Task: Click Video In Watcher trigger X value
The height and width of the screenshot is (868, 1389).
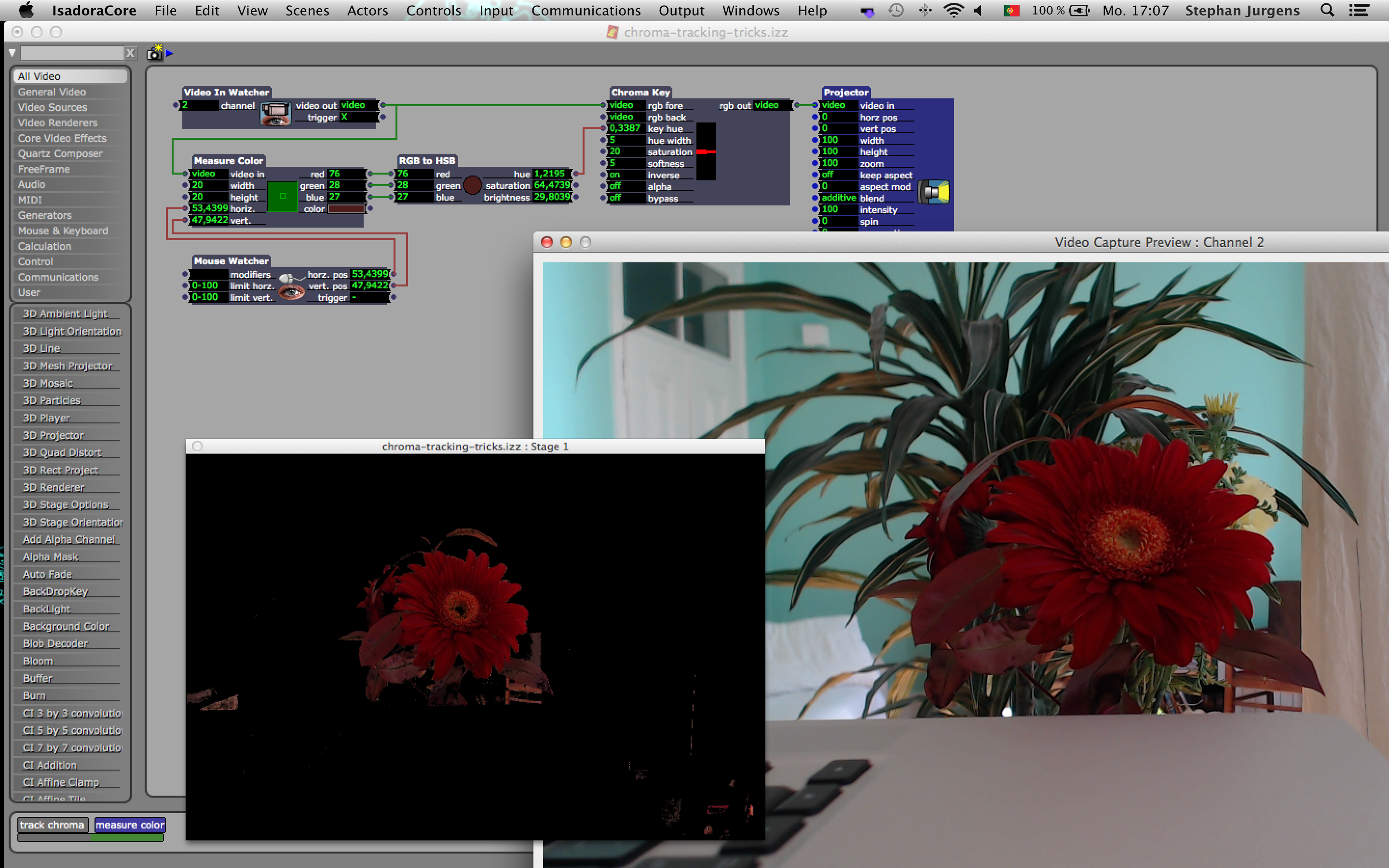Action: [358, 117]
